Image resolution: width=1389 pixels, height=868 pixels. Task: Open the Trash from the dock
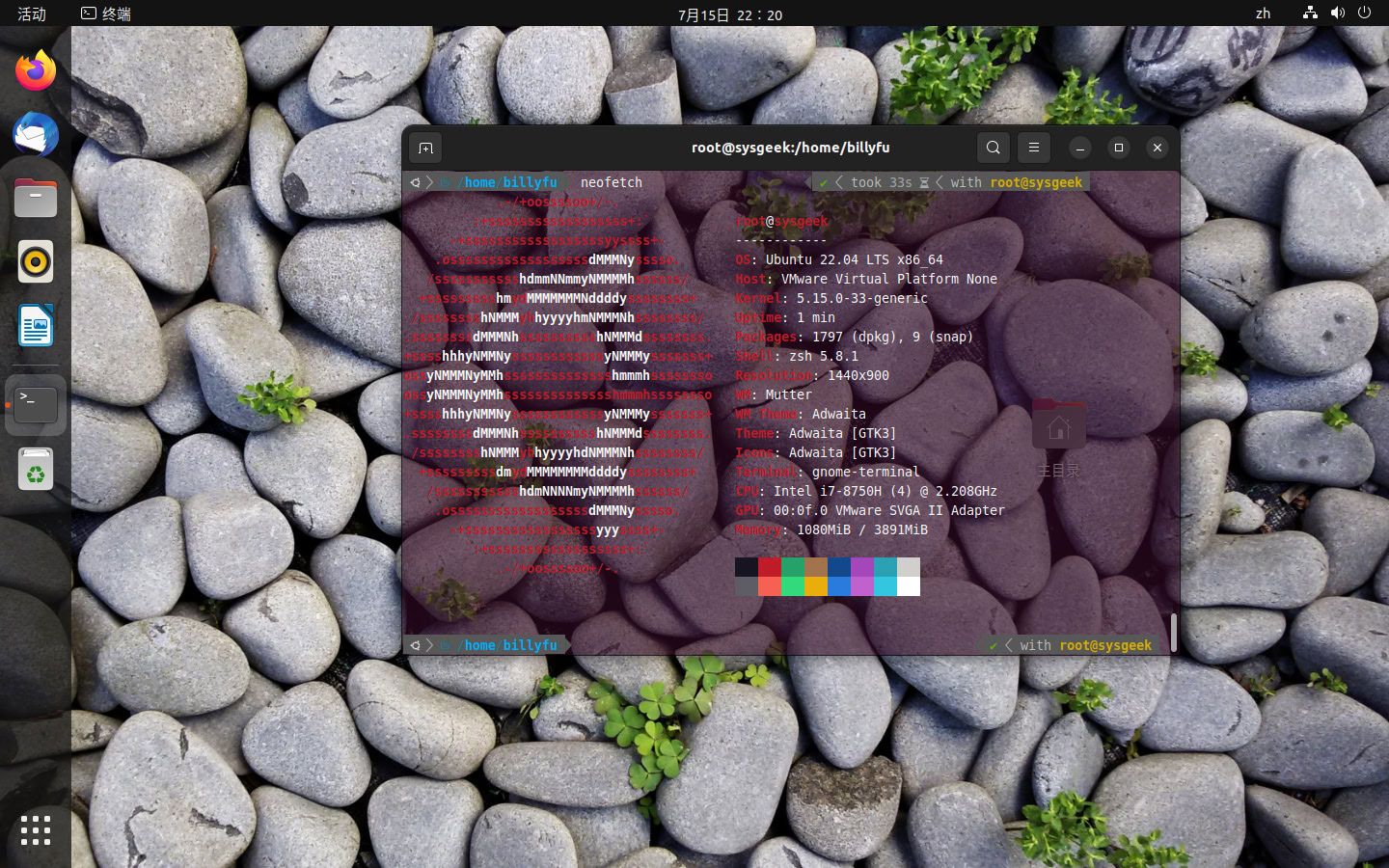pyautogui.click(x=36, y=470)
